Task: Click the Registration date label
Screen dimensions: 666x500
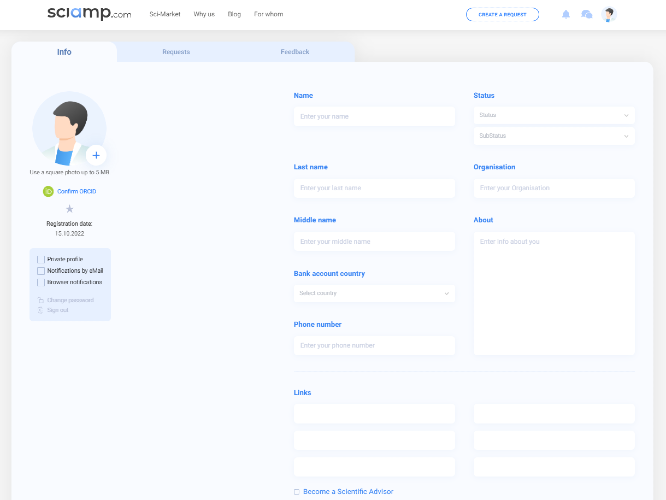Action: click(69, 223)
